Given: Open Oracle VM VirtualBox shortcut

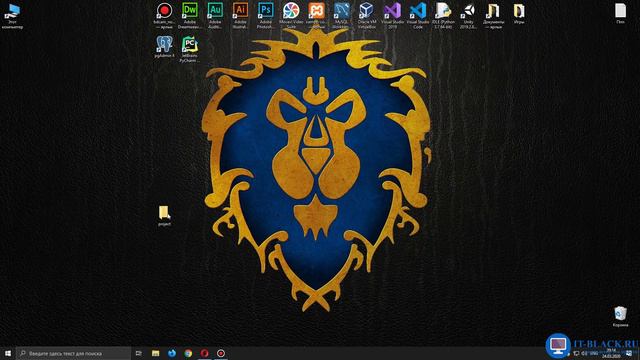Looking at the screenshot, I should coord(367,16).
